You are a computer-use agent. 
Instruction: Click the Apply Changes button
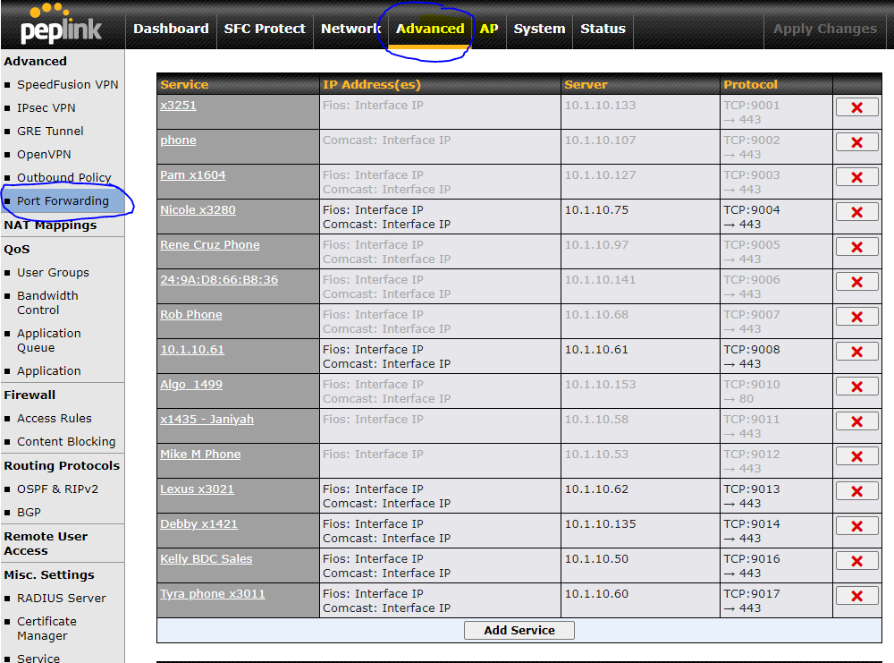(825, 29)
